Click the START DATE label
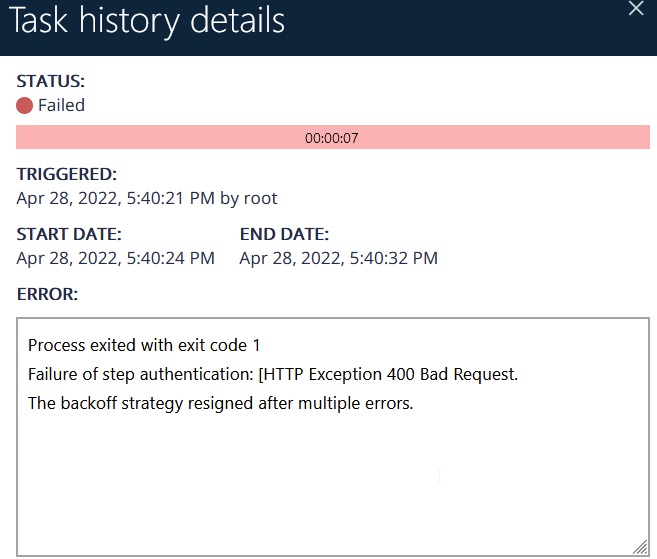The height and width of the screenshot is (559, 657). tap(69, 234)
